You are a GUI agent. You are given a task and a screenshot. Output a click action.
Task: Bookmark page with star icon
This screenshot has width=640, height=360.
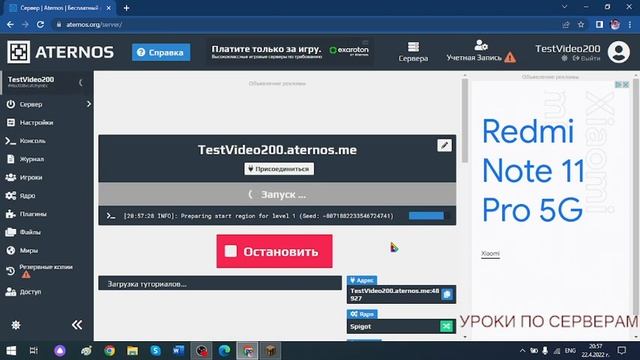tap(581, 24)
